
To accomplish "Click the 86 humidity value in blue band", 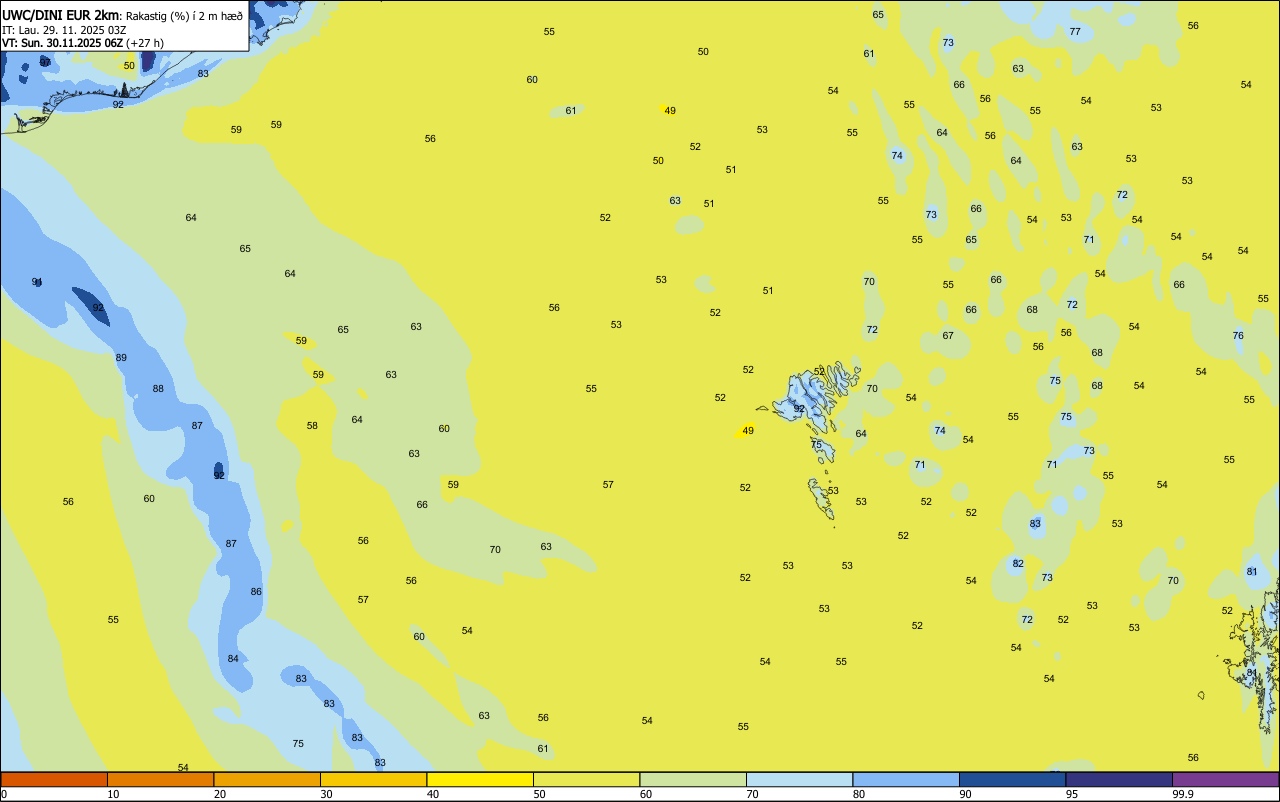I will click(x=256, y=591).
